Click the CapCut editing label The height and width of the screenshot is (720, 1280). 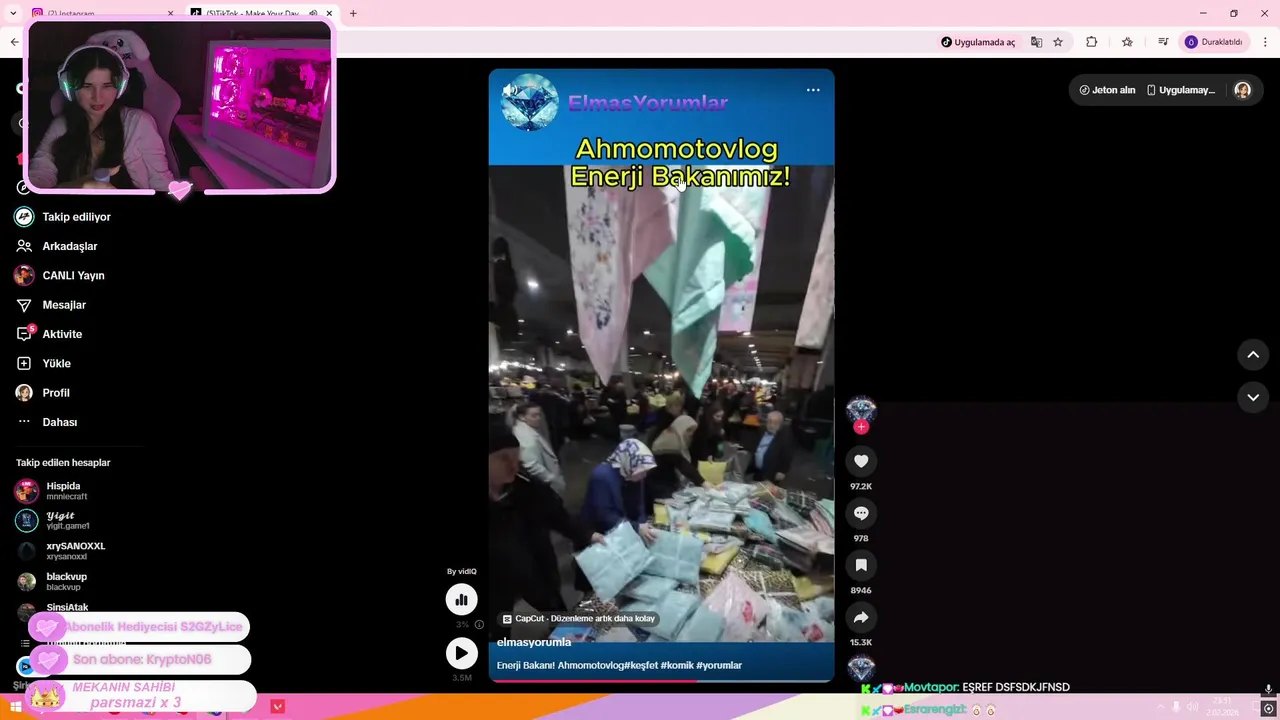click(x=579, y=619)
